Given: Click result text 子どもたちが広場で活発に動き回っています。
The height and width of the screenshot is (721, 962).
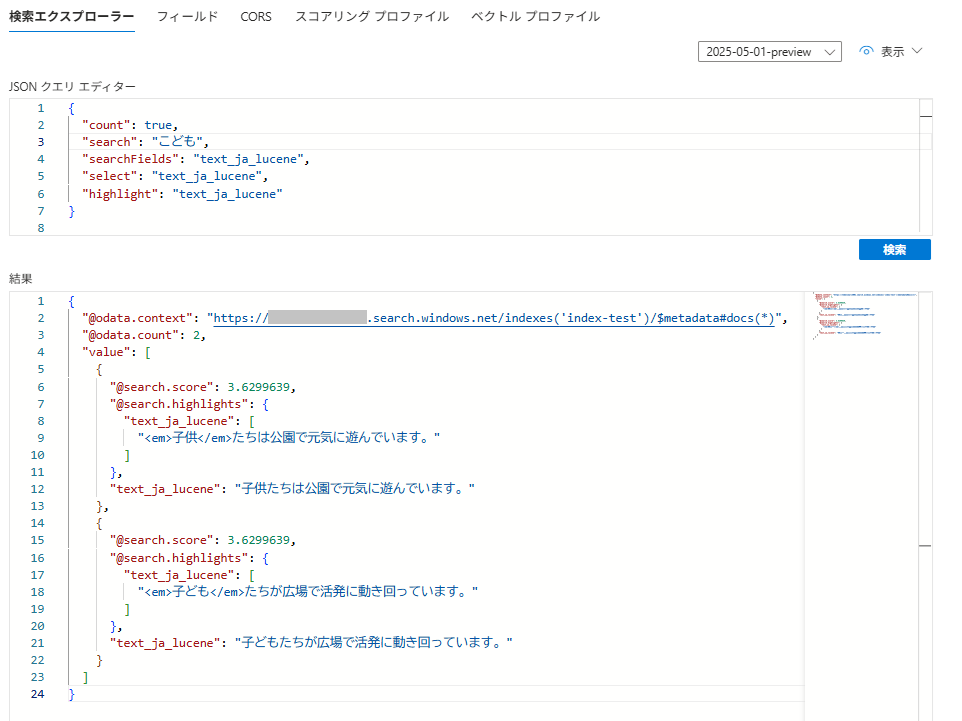Looking at the screenshot, I should (x=374, y=643).
